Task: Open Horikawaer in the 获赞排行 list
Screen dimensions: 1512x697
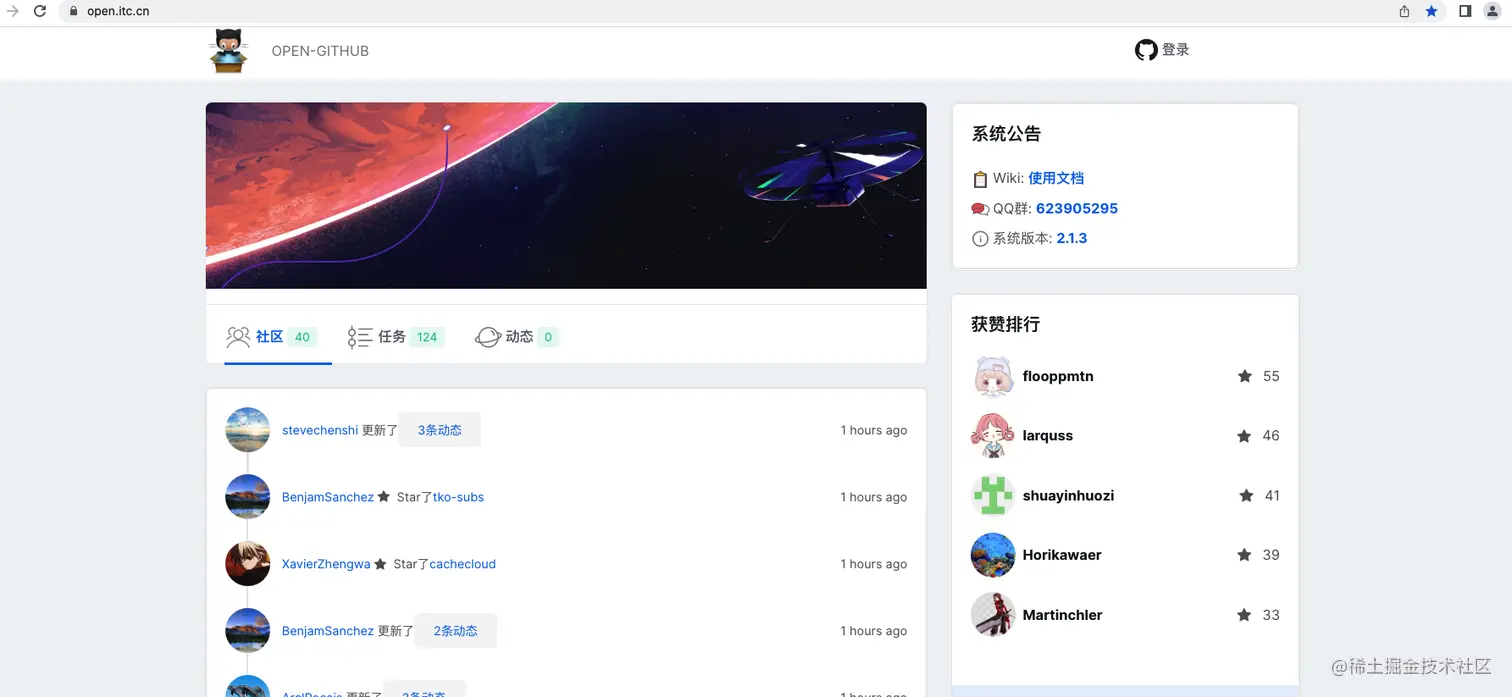Action: pyautogui.click(x=1062, y=555)
